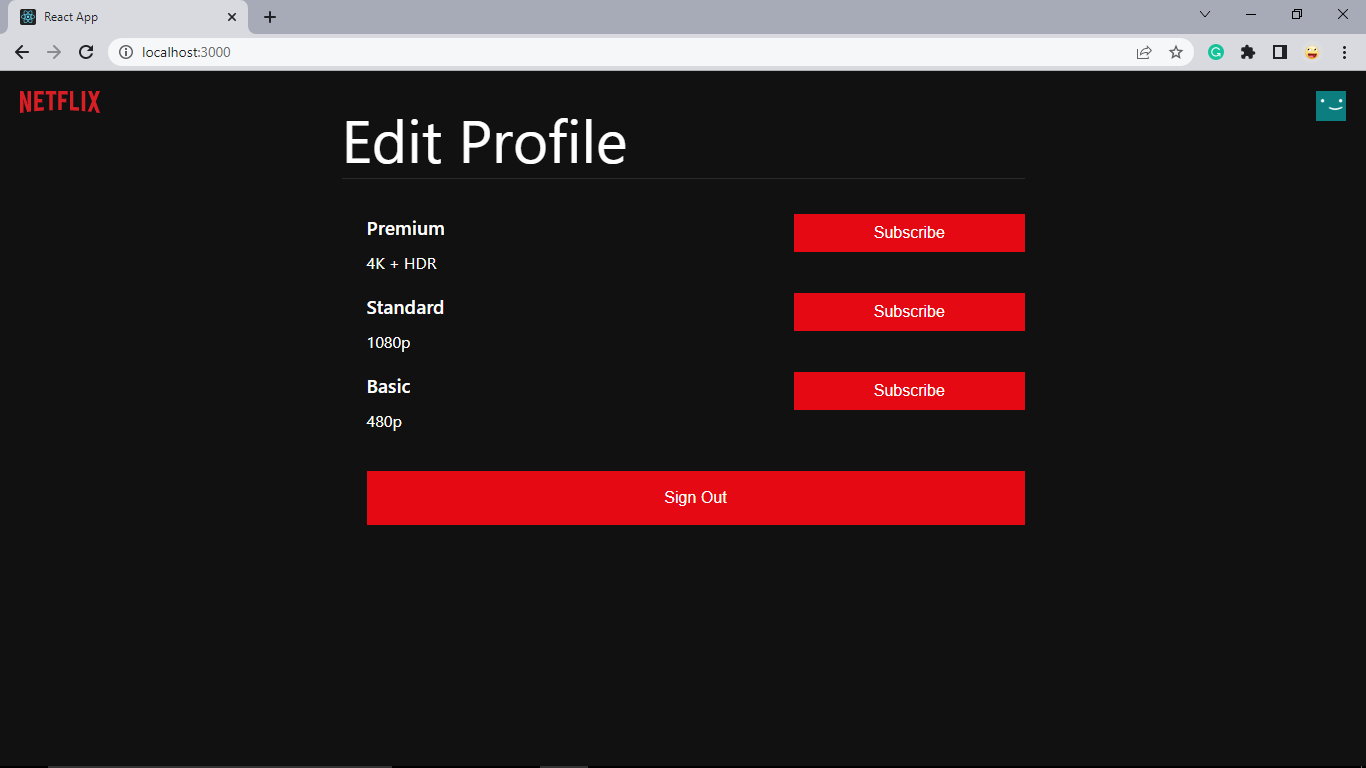Click the Sign Out button

point(695,497)
